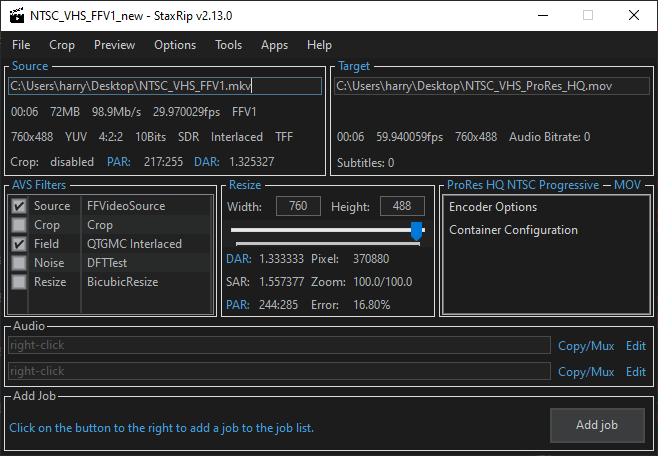Enable the Crop filter checkbox
The image size is (658, 456).
pyautogui.click(x=19, y=225)
